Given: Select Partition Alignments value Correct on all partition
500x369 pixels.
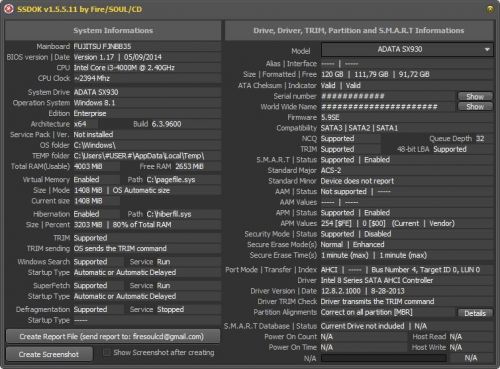Looking at the screenshot, I should click(x=367, y=312).
